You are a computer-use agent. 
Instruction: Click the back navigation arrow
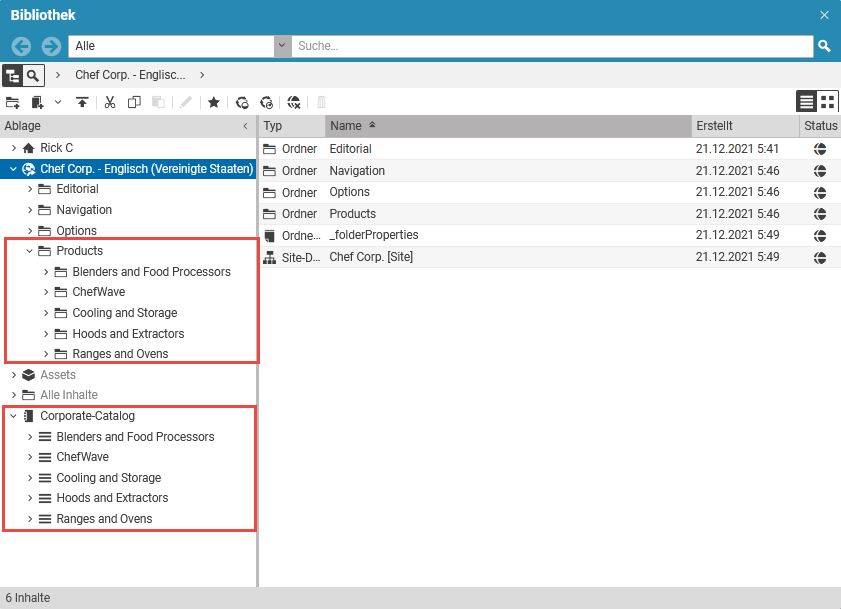(x=21, y=46)
